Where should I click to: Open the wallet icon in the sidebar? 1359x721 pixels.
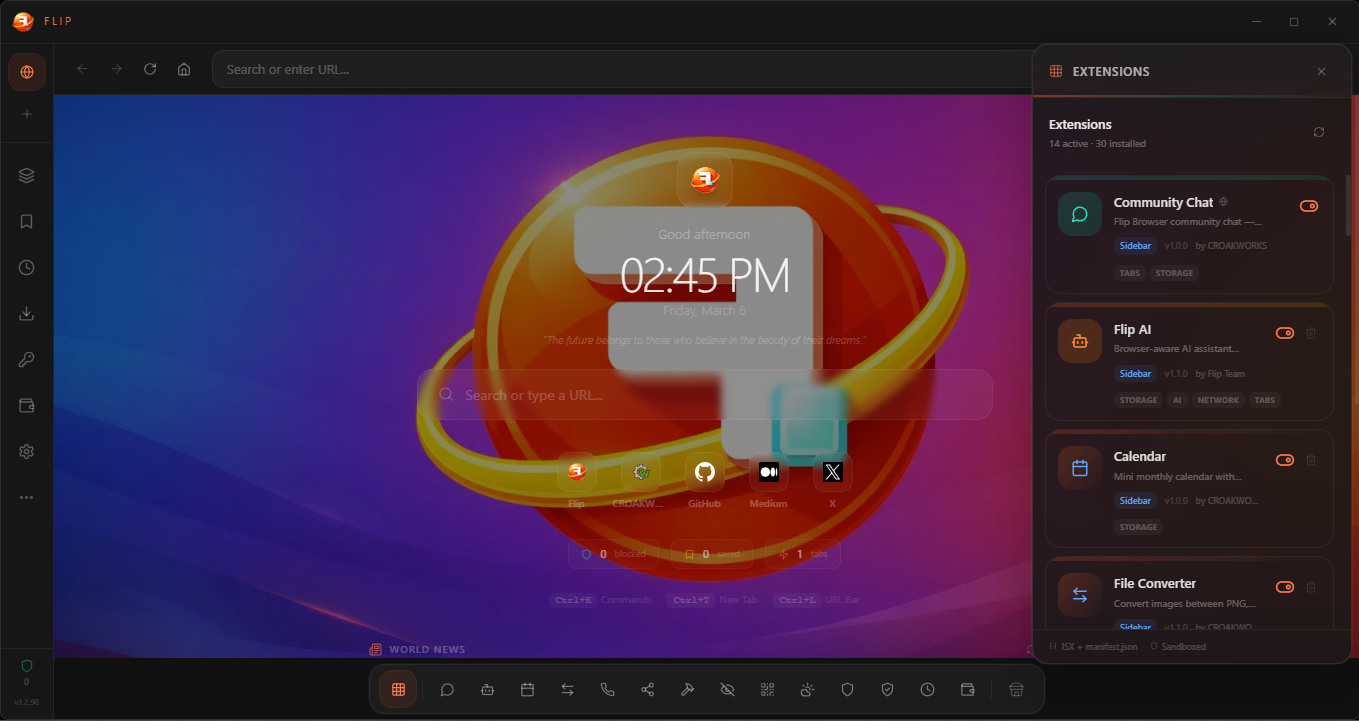26,405
